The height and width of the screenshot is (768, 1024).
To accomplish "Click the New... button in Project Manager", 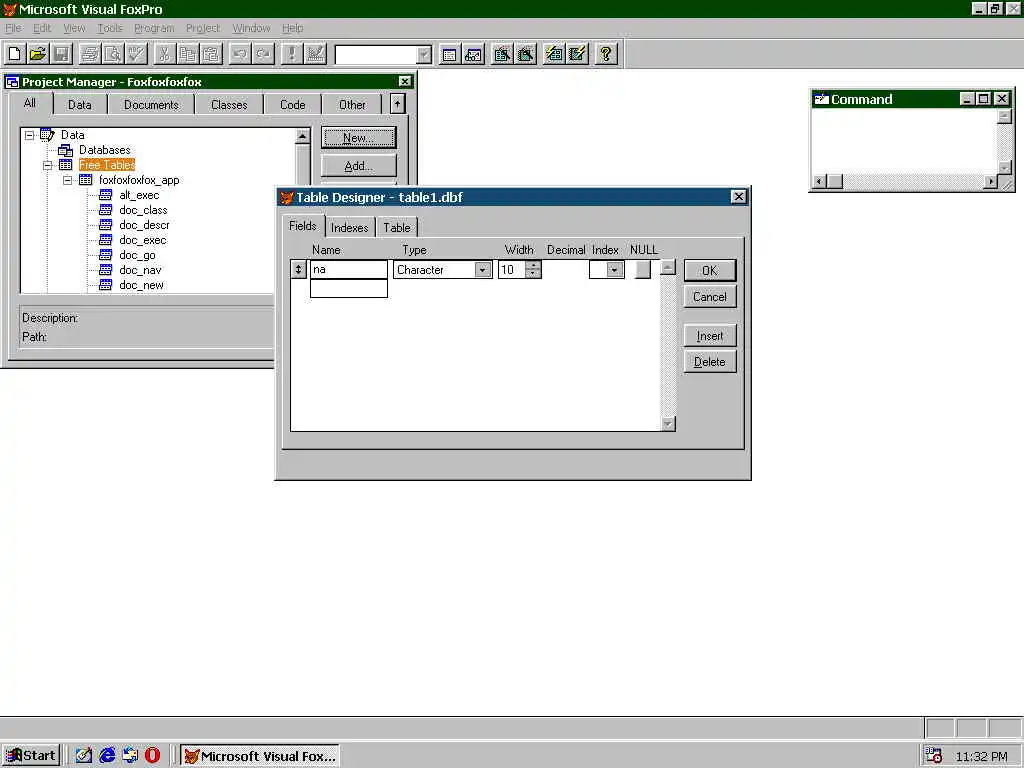I will click(x=359, y=138).
